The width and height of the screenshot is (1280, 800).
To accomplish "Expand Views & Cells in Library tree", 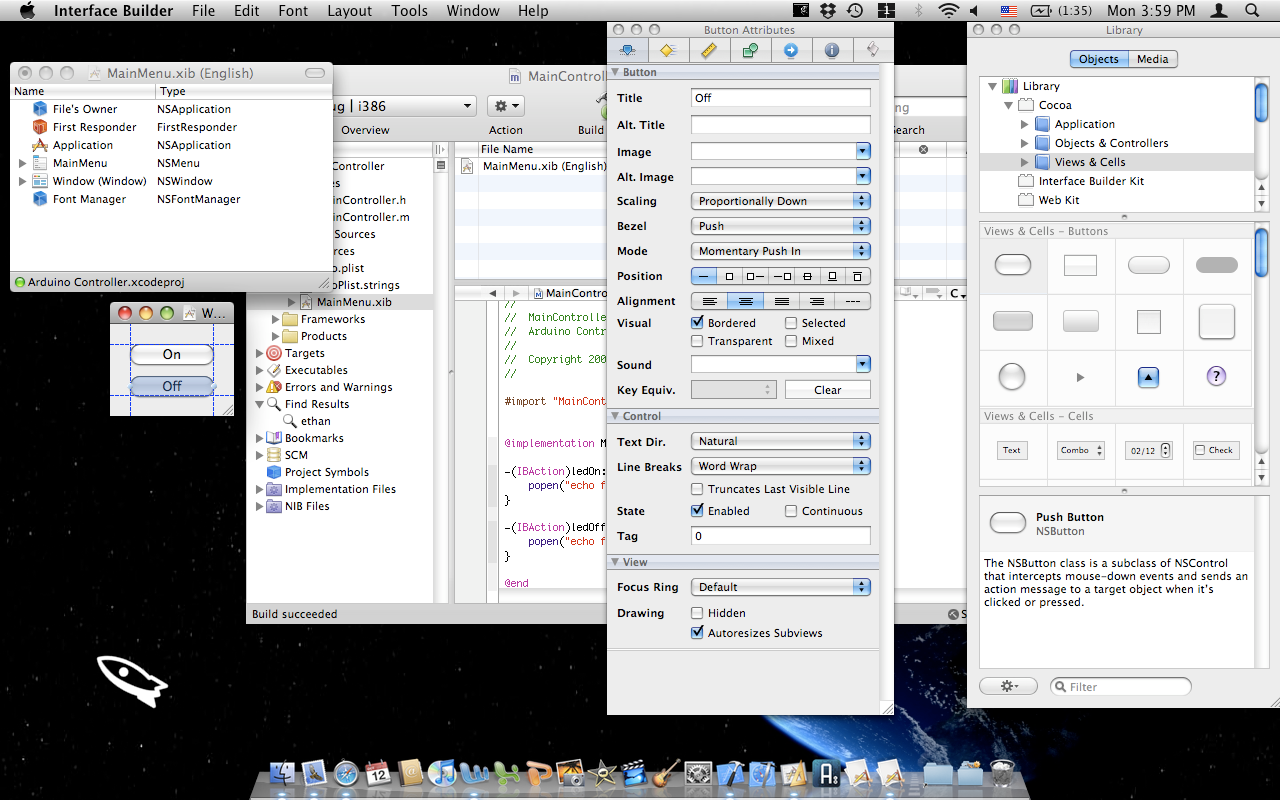I will click(1024, 162).
